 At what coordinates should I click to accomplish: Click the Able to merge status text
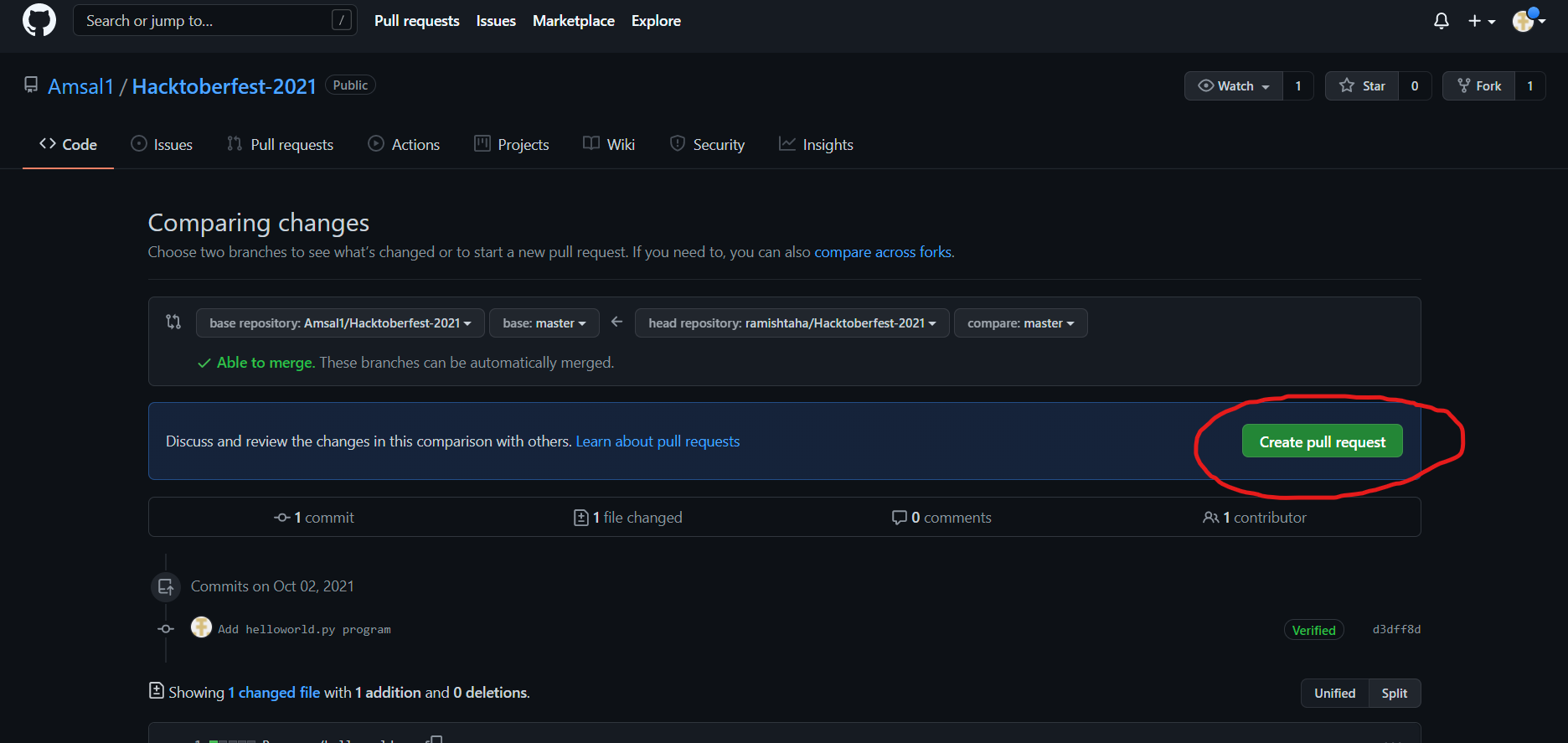coord(266,363)
